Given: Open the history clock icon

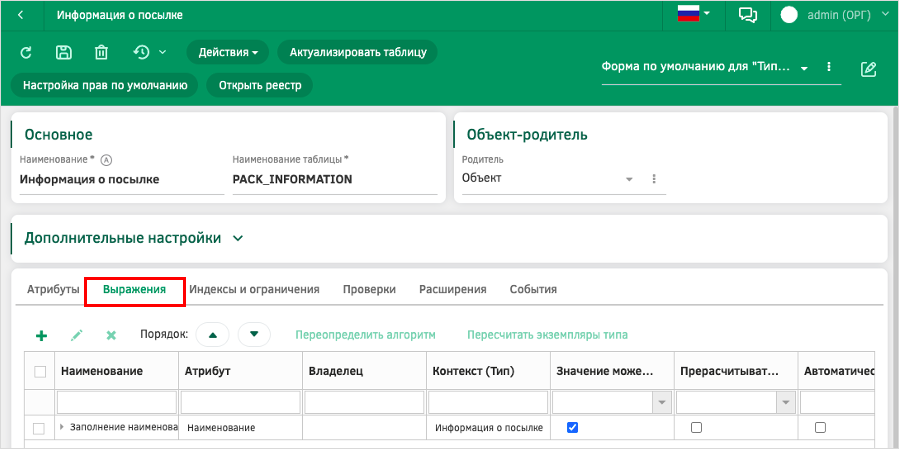Looking at the screenshot, I should pos(141,52).
